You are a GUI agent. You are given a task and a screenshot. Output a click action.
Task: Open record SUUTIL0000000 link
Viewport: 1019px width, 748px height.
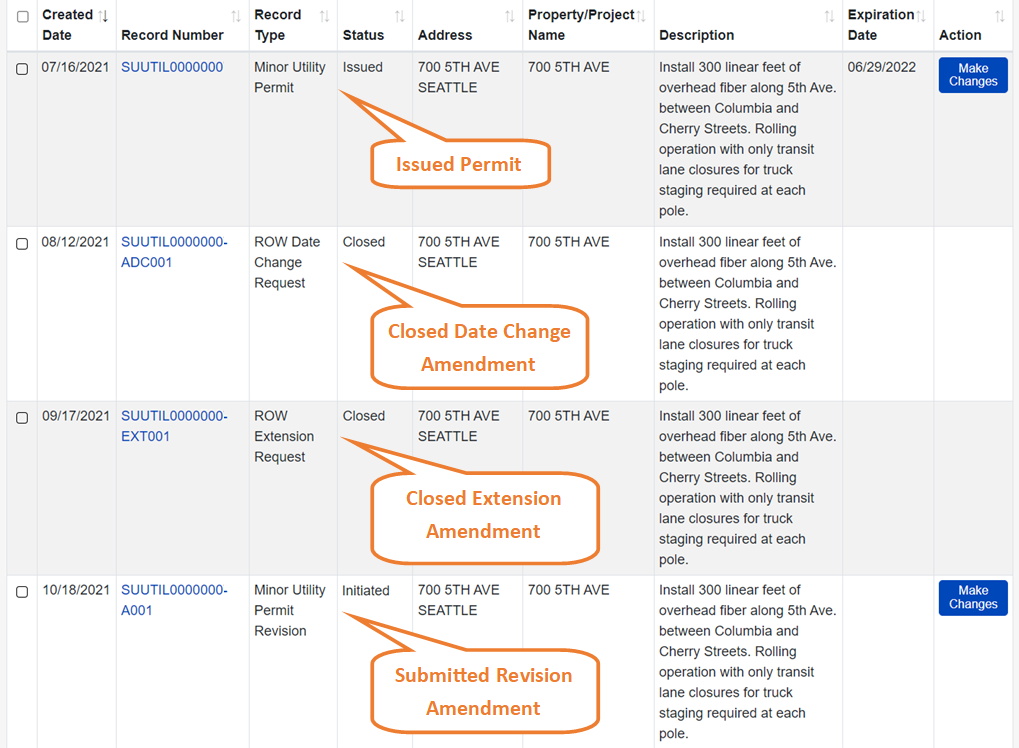point(172,67)
